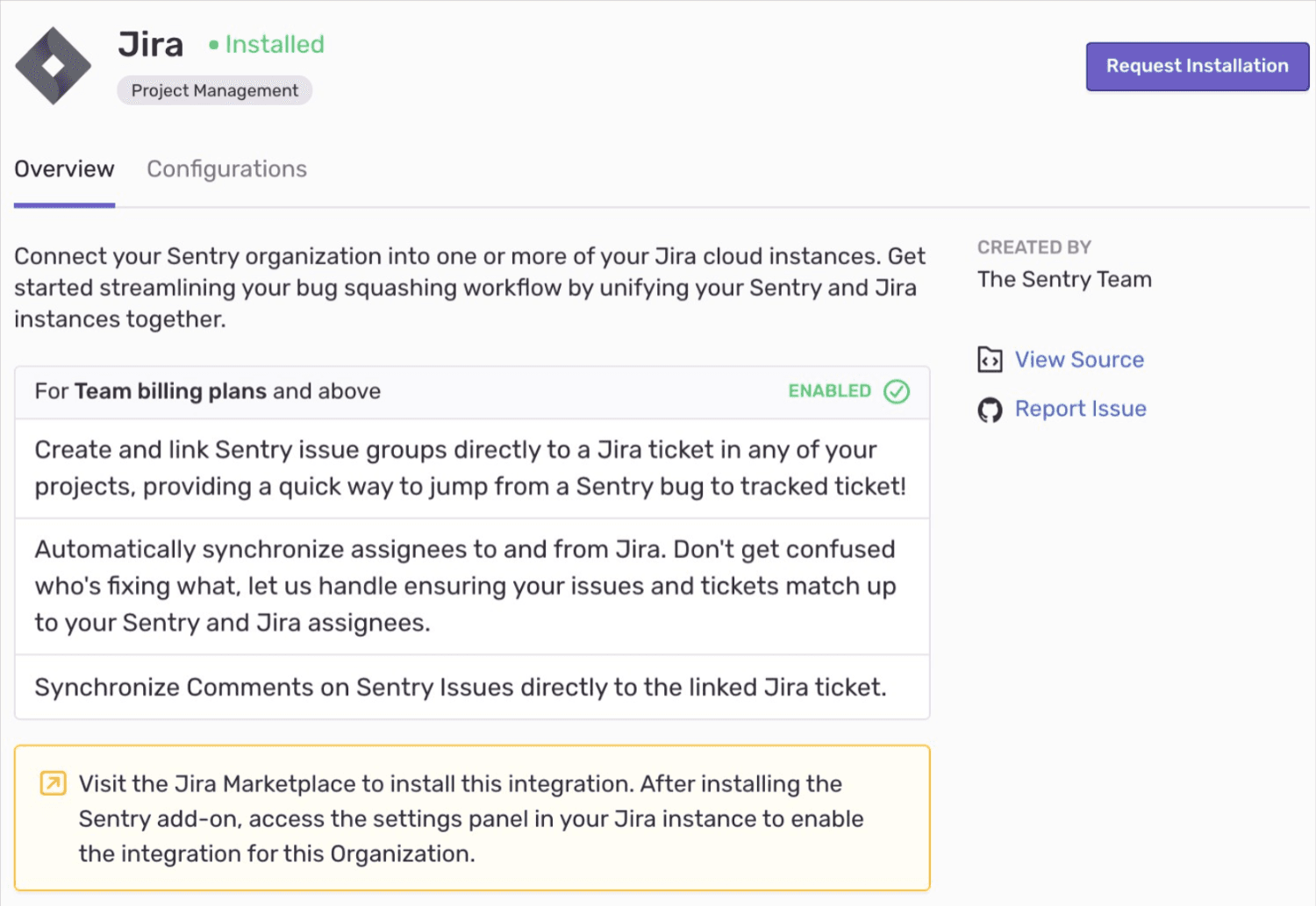1316x906 pixels.
Task: Open the View Source link
Action: (x=1079, y=360)
